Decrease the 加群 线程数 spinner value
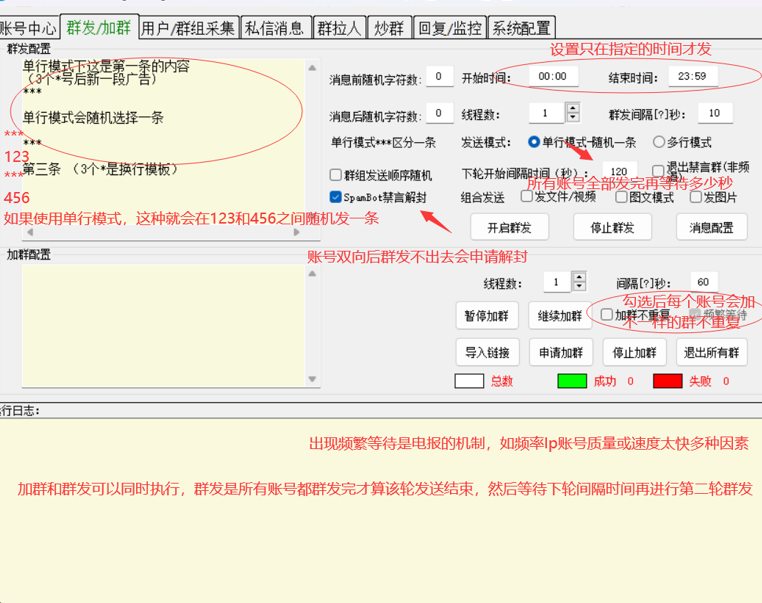This screenshot has width=762, height=603. (x=578, y=287)
